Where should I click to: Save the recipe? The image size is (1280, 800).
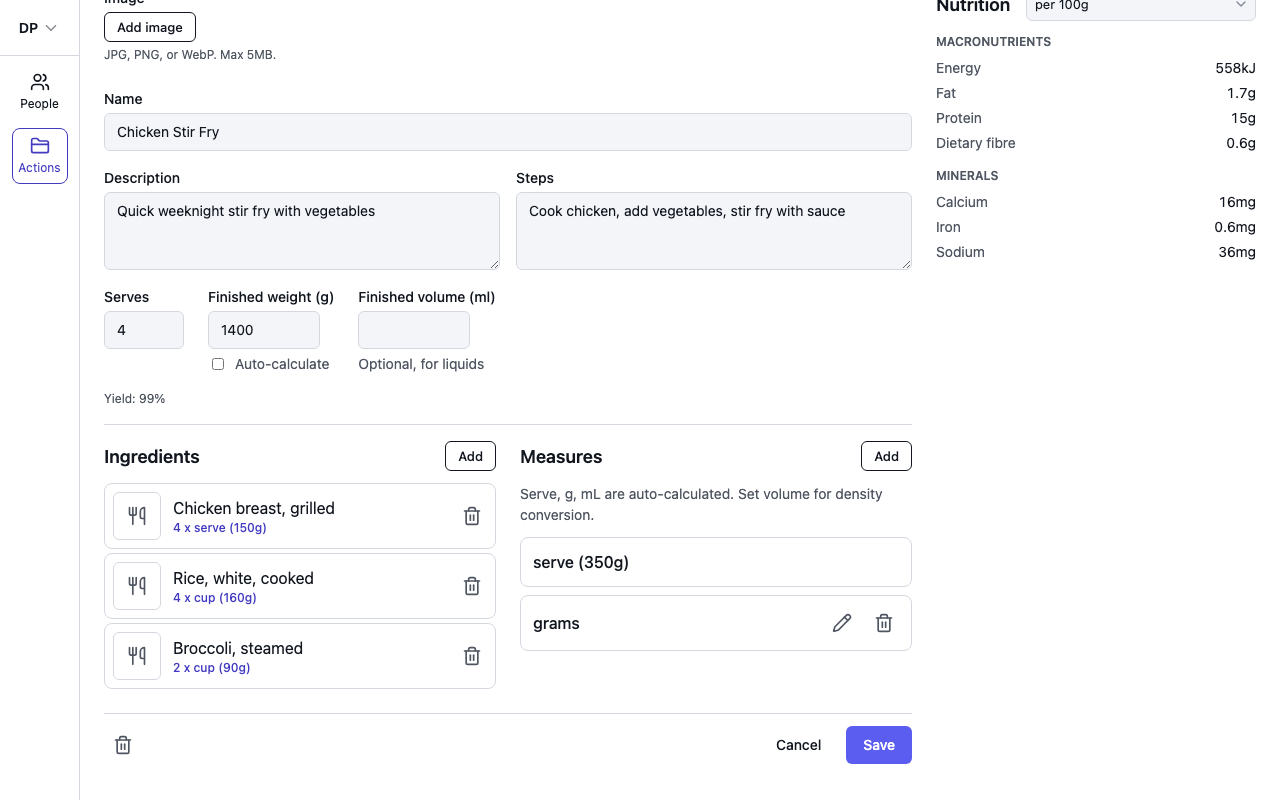879,745
